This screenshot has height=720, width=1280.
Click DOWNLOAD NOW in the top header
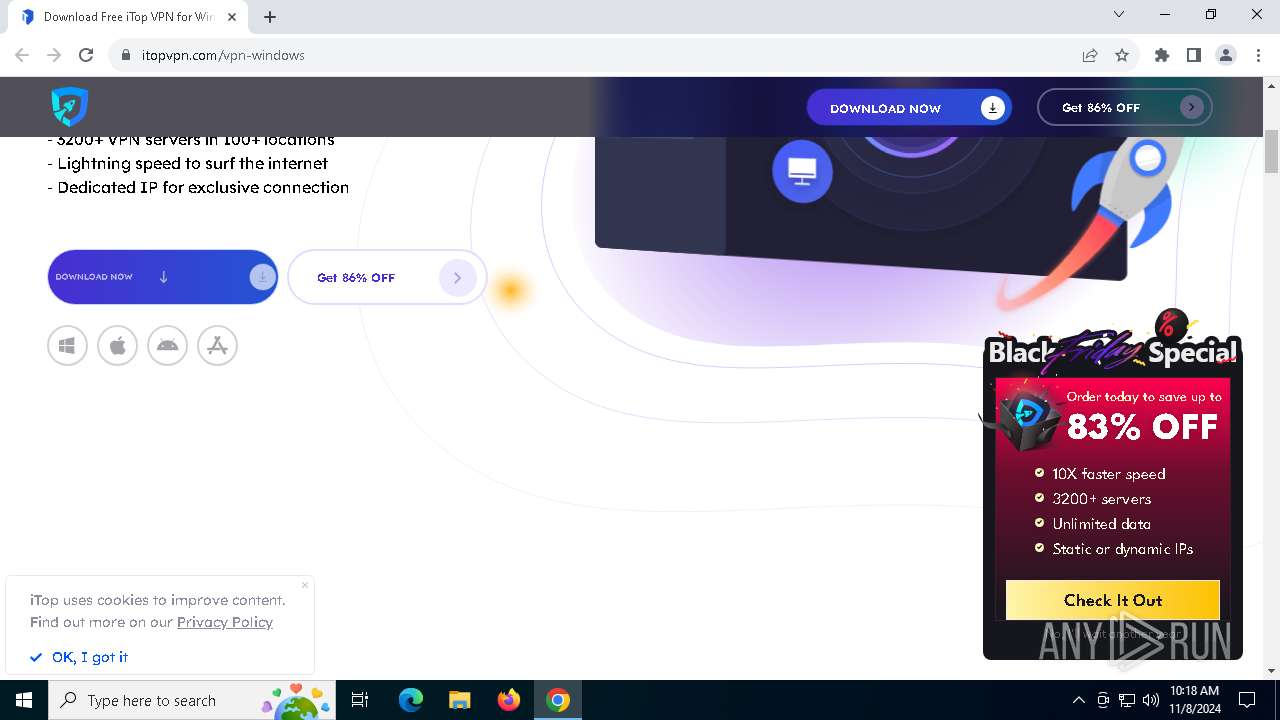tap(909, 108)
